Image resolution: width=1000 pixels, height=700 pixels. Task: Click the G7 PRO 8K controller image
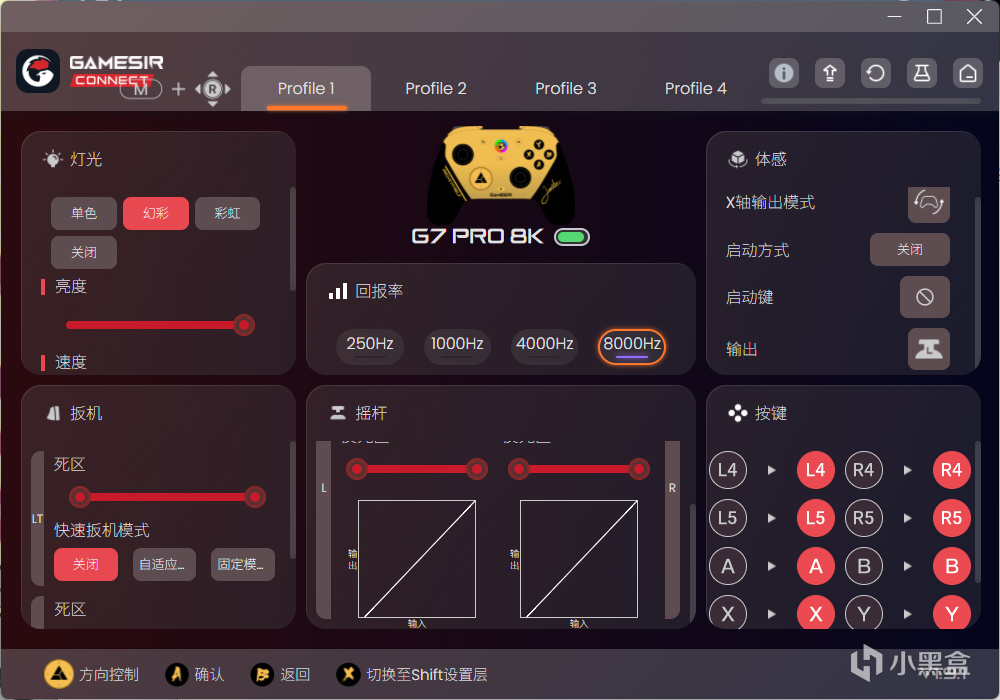(x=501, y=173)
